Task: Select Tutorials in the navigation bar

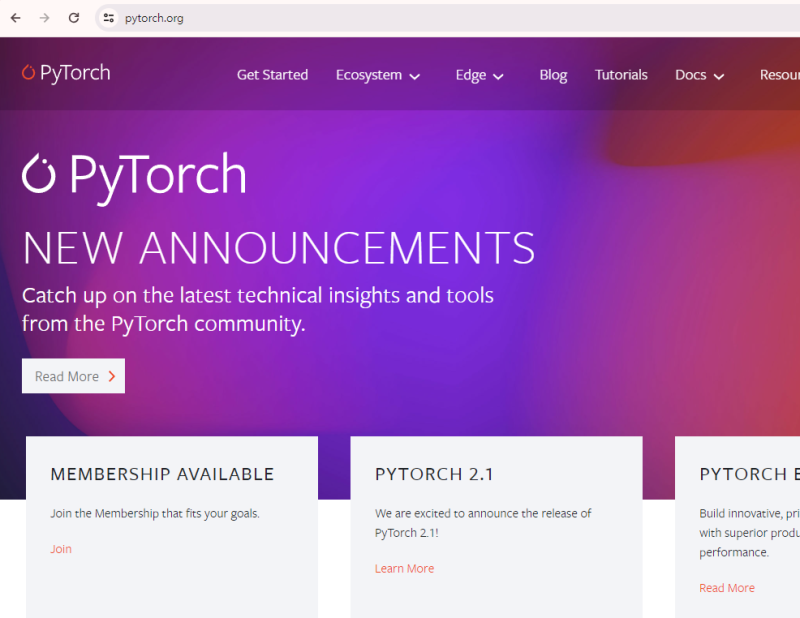Action: click(x=621, y=74)
